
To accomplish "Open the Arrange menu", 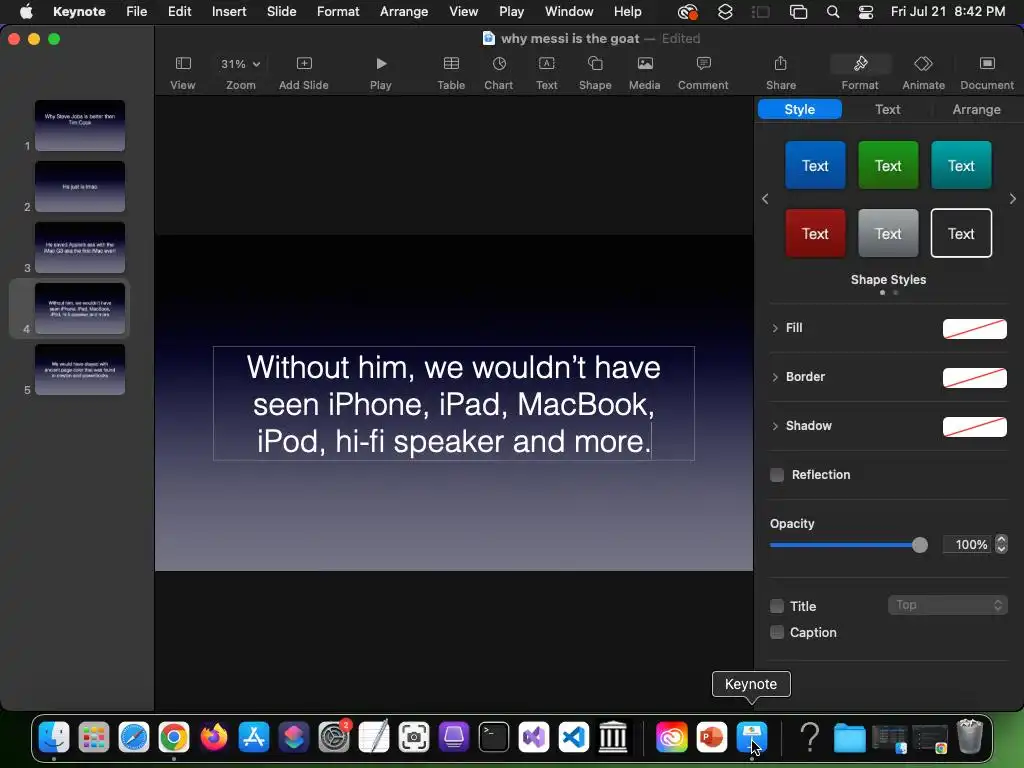I will pos(404,12).
